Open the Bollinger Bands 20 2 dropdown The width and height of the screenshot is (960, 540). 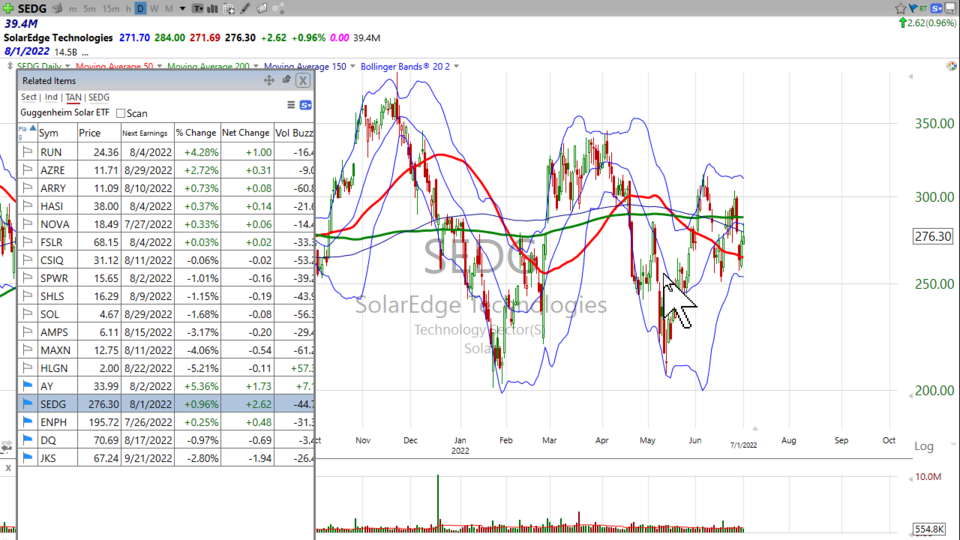[456, 66]
